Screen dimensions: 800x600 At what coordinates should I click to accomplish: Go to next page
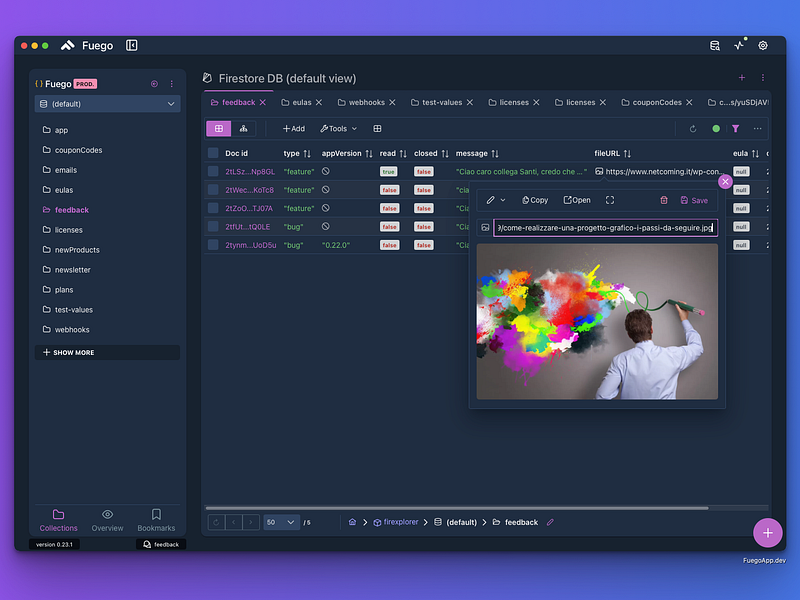coord(251,522)
